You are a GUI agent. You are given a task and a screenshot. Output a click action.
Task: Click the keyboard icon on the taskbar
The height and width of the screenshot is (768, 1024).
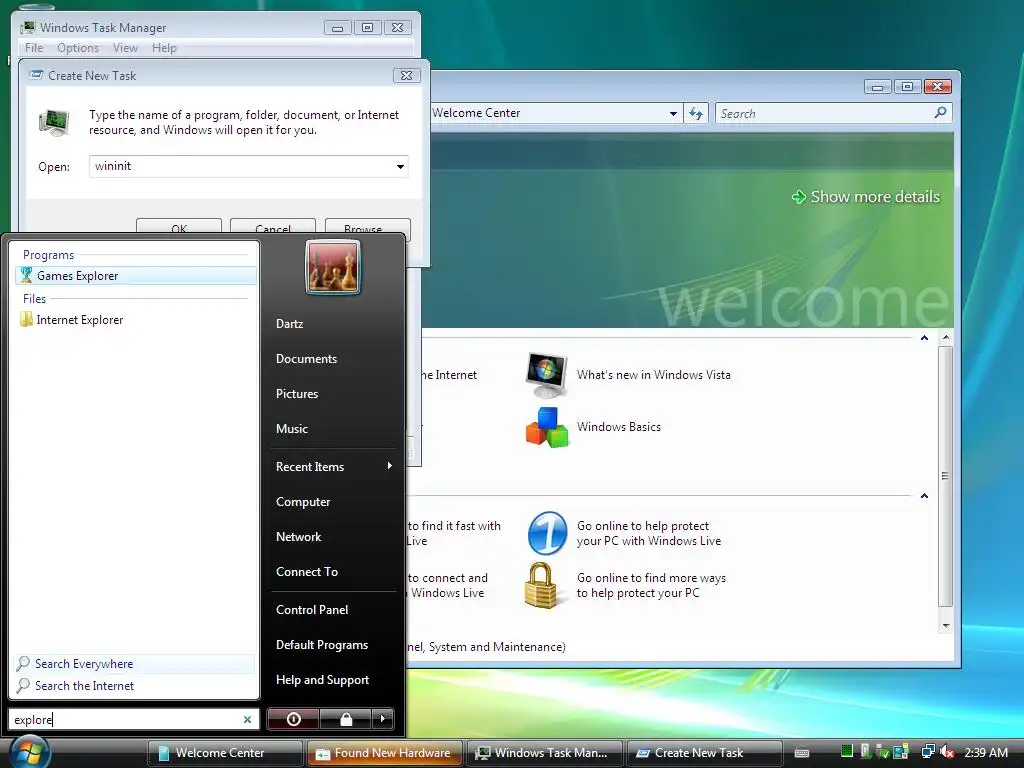[x=802, y=753]
